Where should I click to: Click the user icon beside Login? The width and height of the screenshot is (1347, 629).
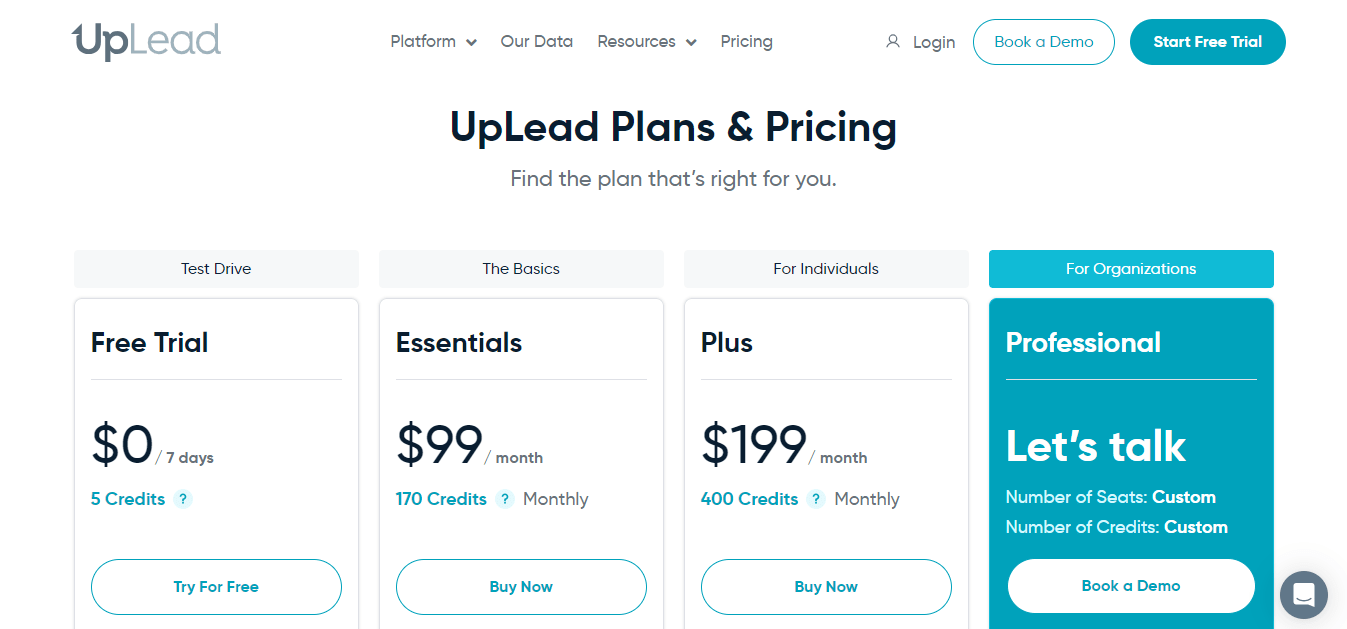click(x=892, y=41)
